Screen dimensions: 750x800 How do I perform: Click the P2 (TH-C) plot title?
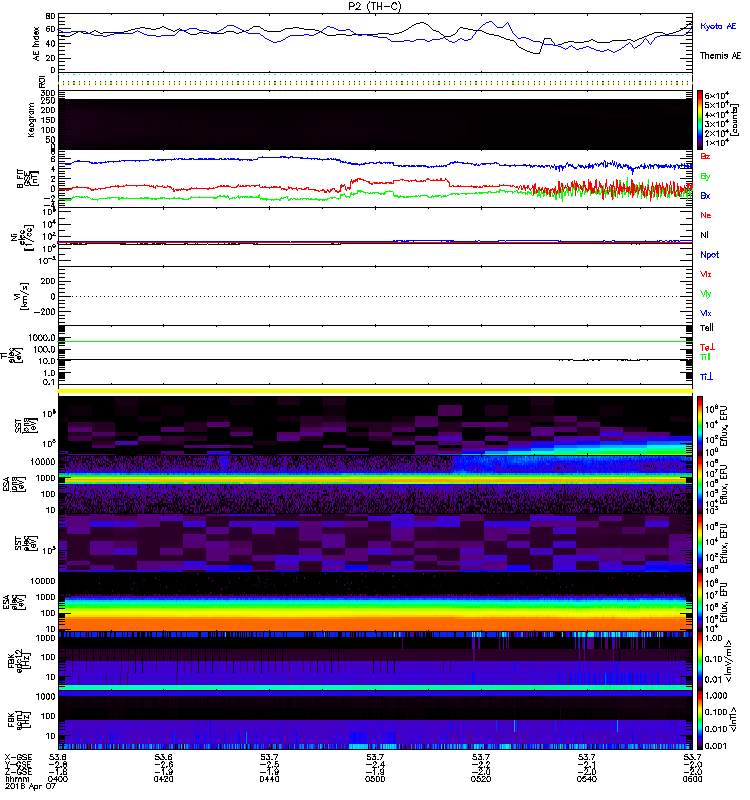[374, 6]
